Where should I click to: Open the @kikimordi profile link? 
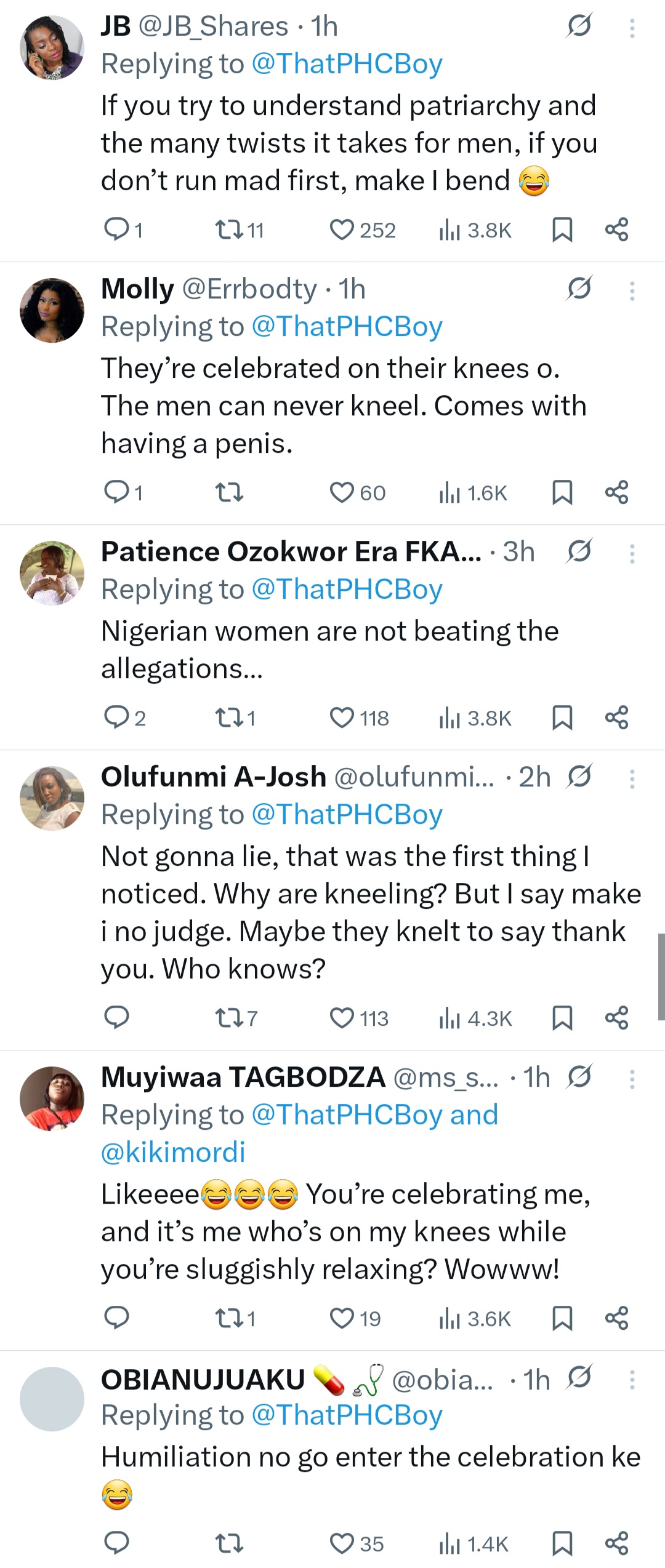[173, 1153]
